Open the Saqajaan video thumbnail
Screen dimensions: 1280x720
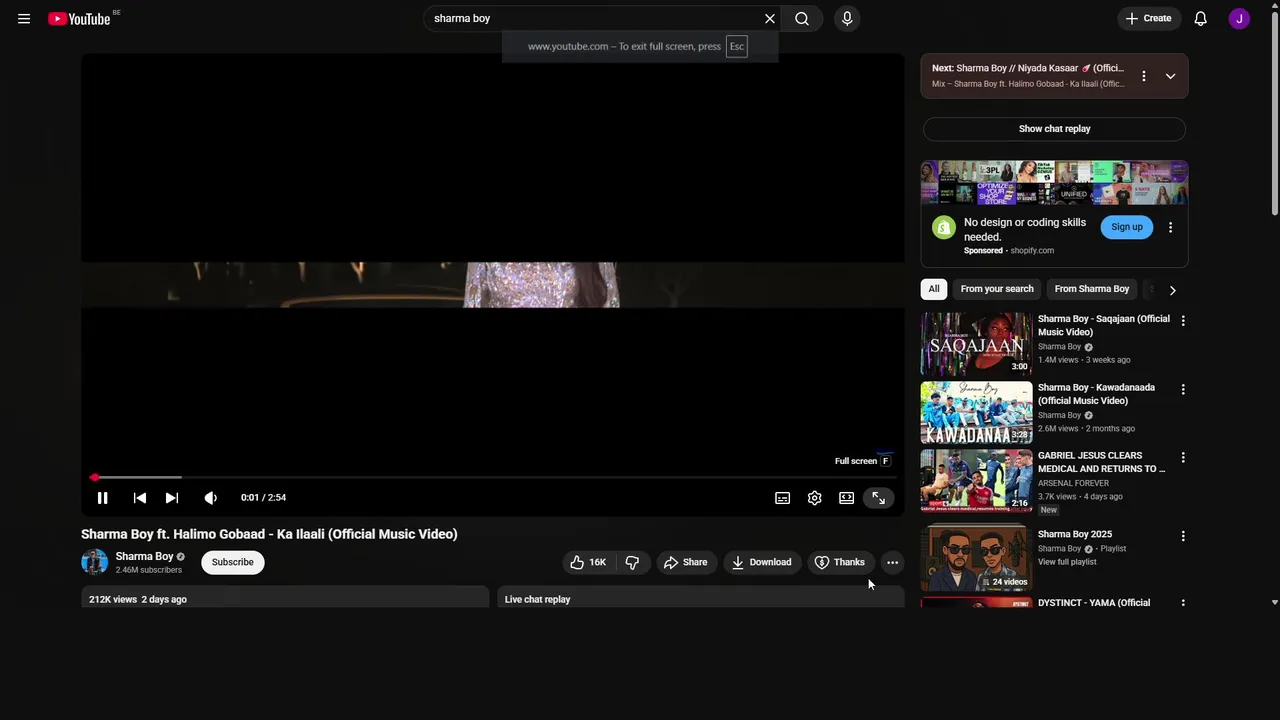[x=977, y=344]
